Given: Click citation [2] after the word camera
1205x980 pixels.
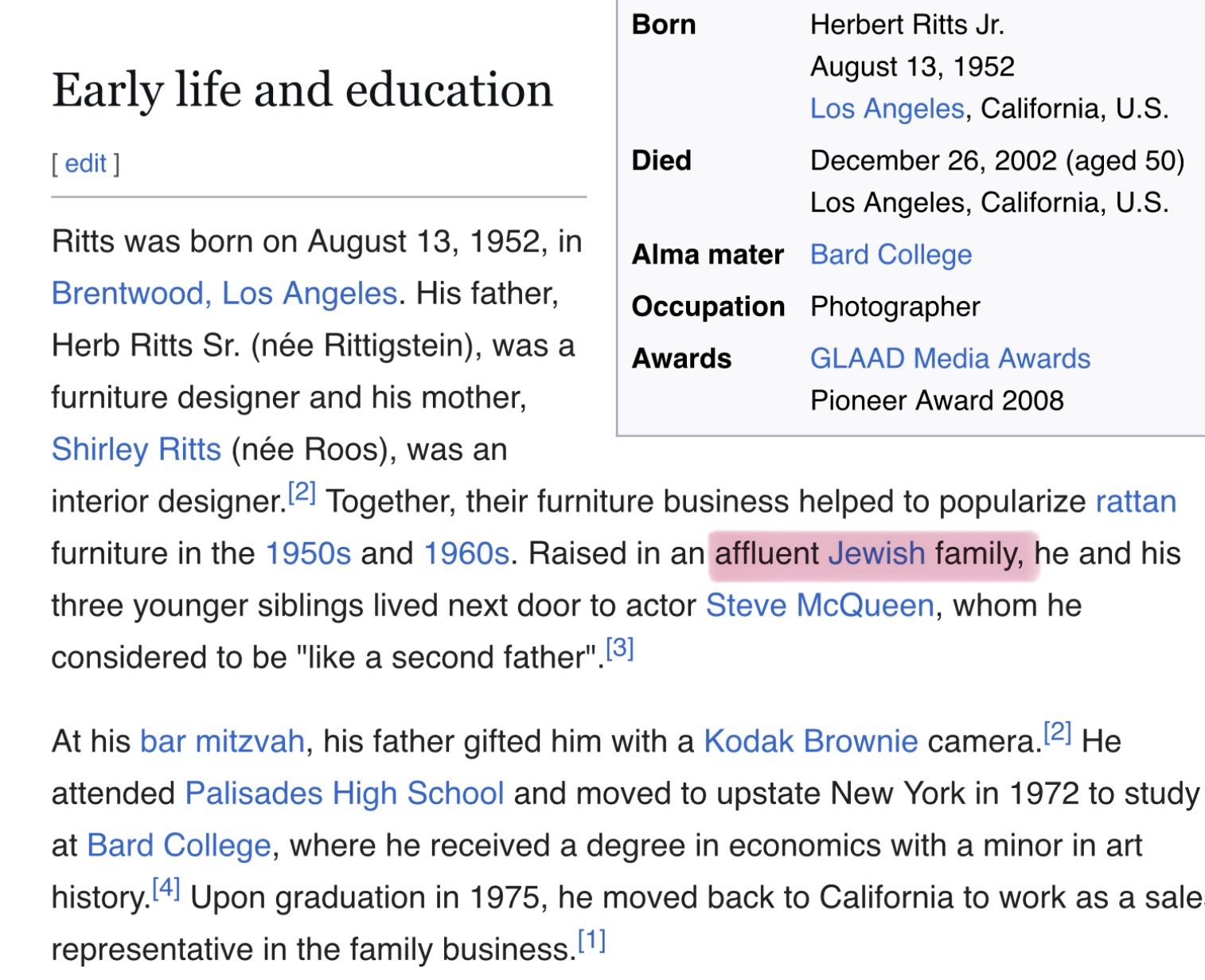Looking at the screenshot, I should pos(1058,733).
